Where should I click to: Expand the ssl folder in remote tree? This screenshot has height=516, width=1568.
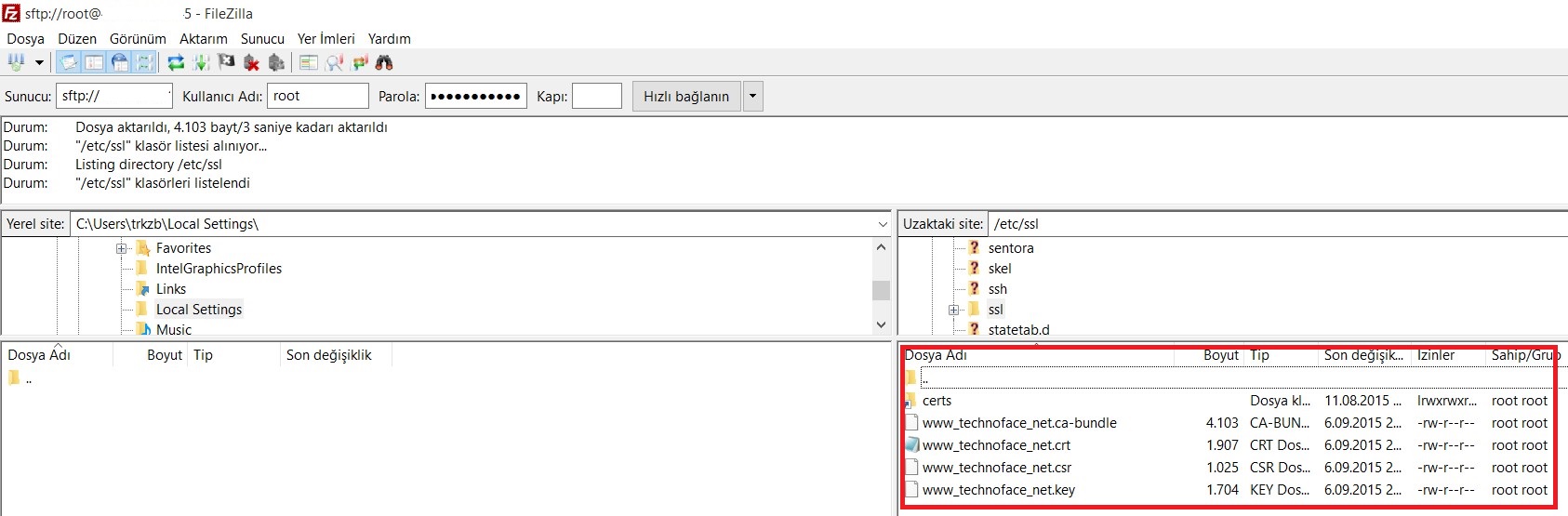[x=954, y=310]
